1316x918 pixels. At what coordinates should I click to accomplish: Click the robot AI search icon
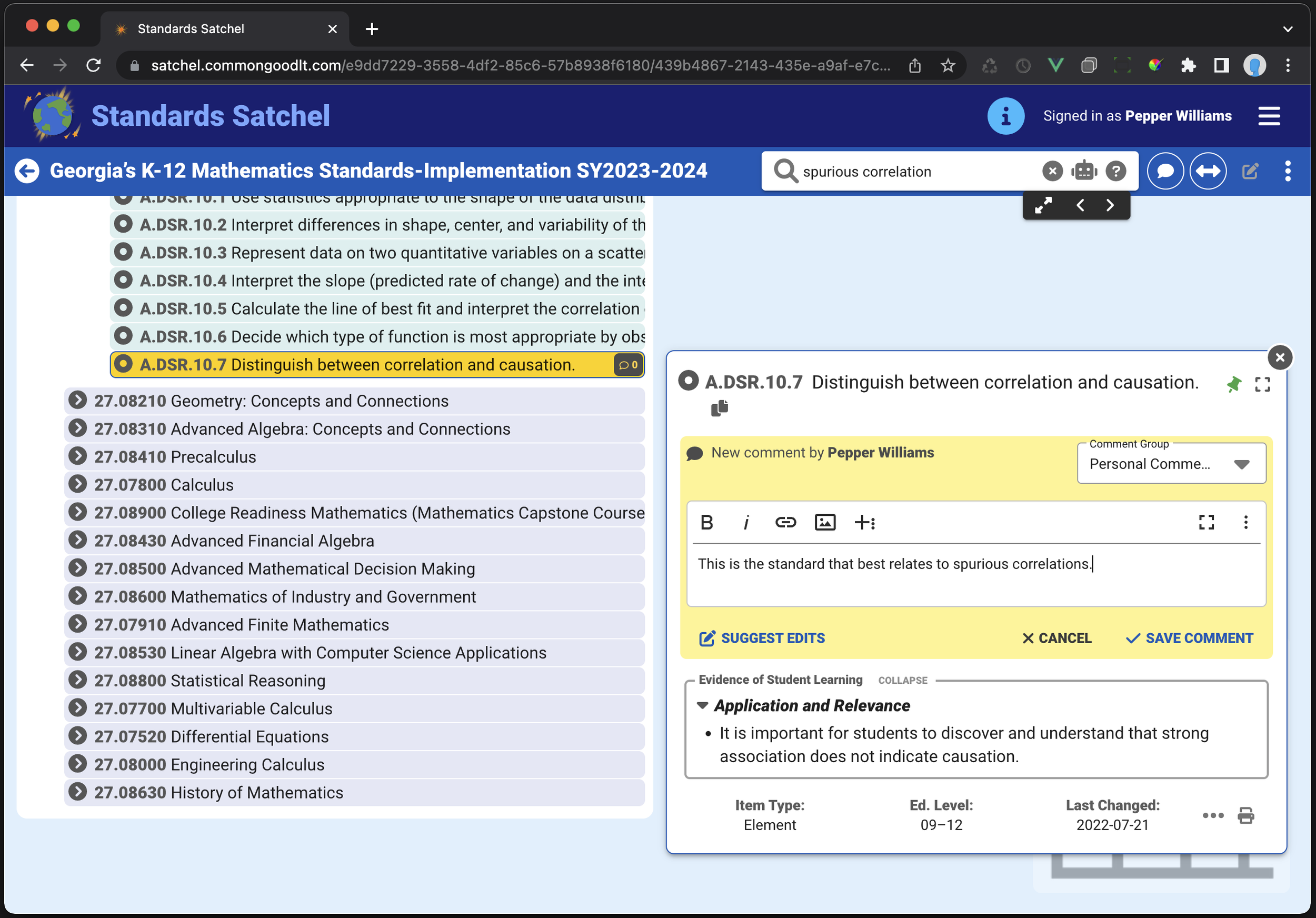tap(1084, 171)
